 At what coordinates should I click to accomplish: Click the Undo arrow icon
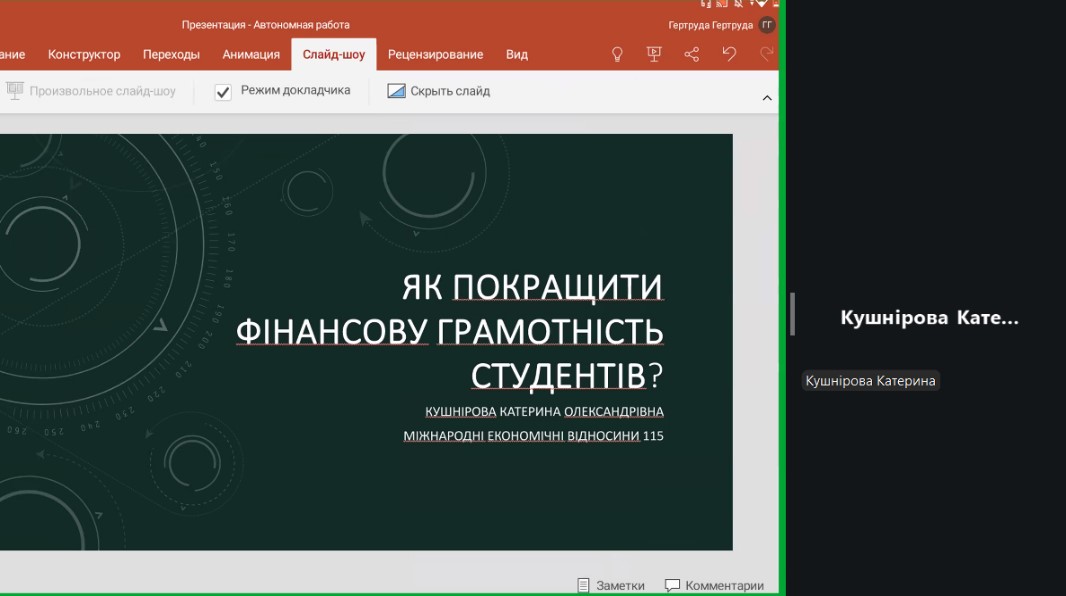click(729, 54)
